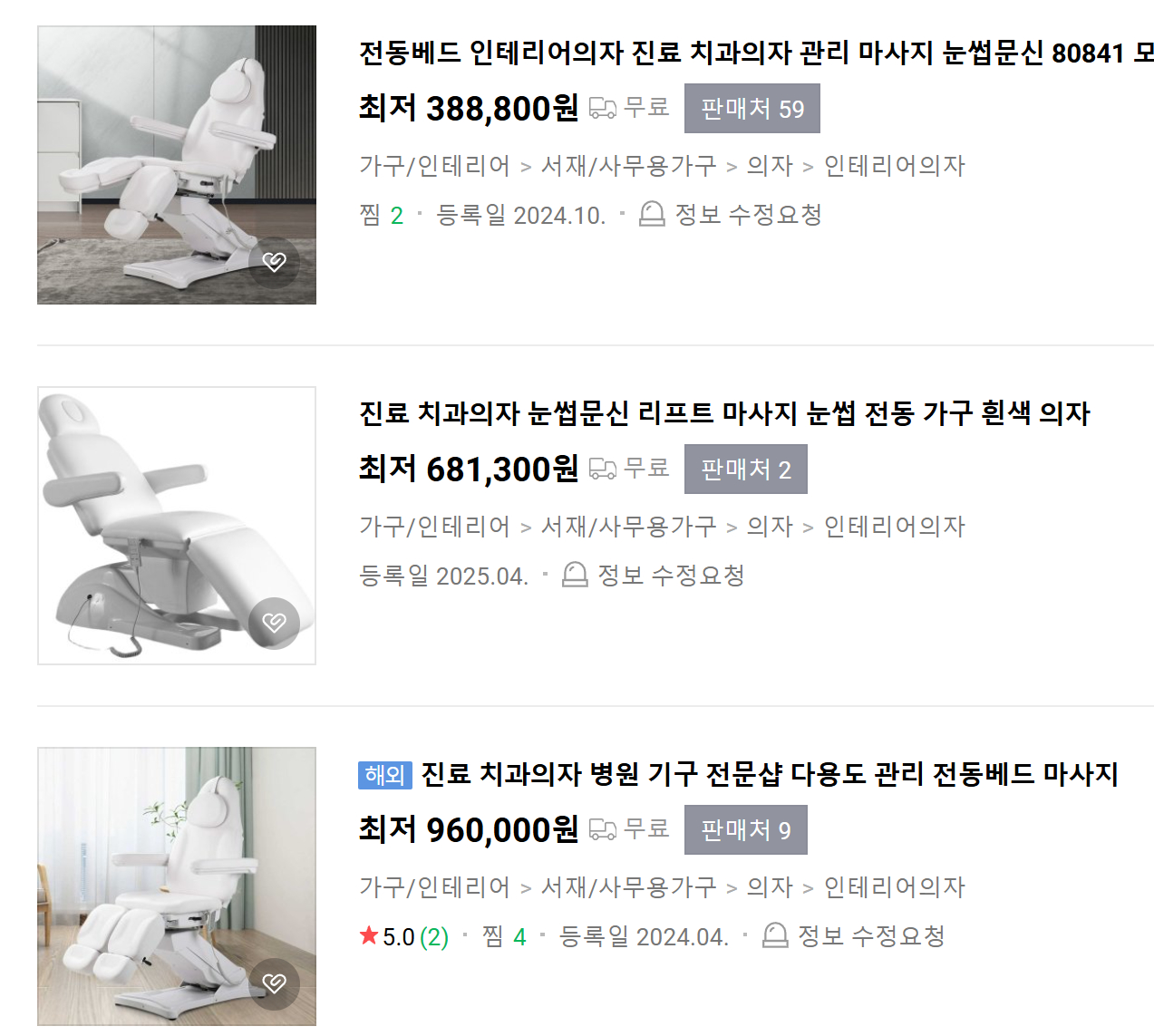Toggle wishlist heart on 960,000원 chair image

coord(274,983)
